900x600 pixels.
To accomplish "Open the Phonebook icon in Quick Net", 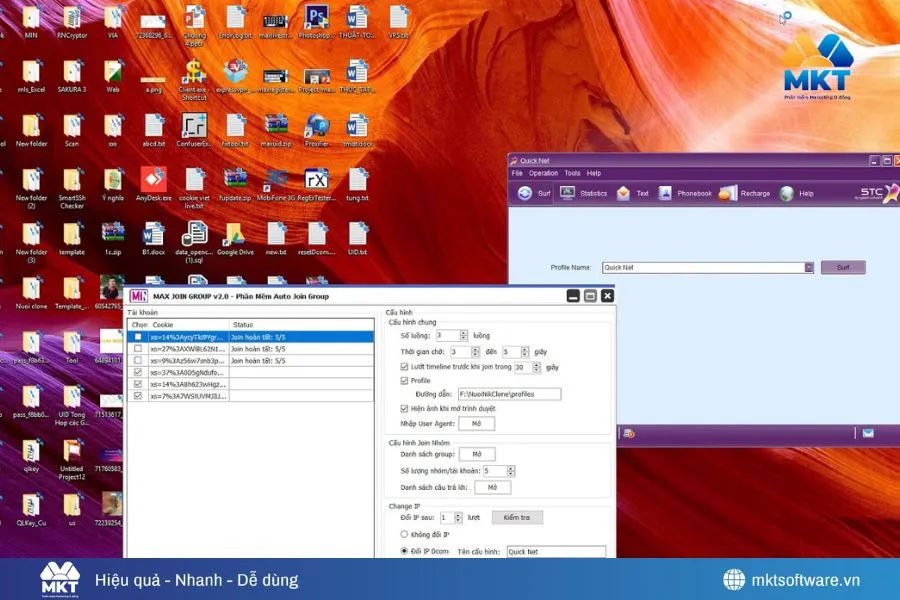I will tap(665, 193).
